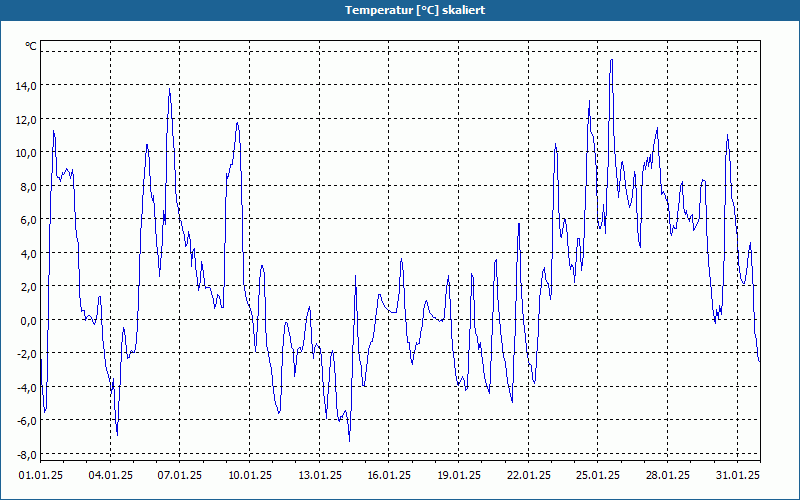Click the 2,0 y-axis label
This screenshot has height=500, width=800.
[28, 287]
